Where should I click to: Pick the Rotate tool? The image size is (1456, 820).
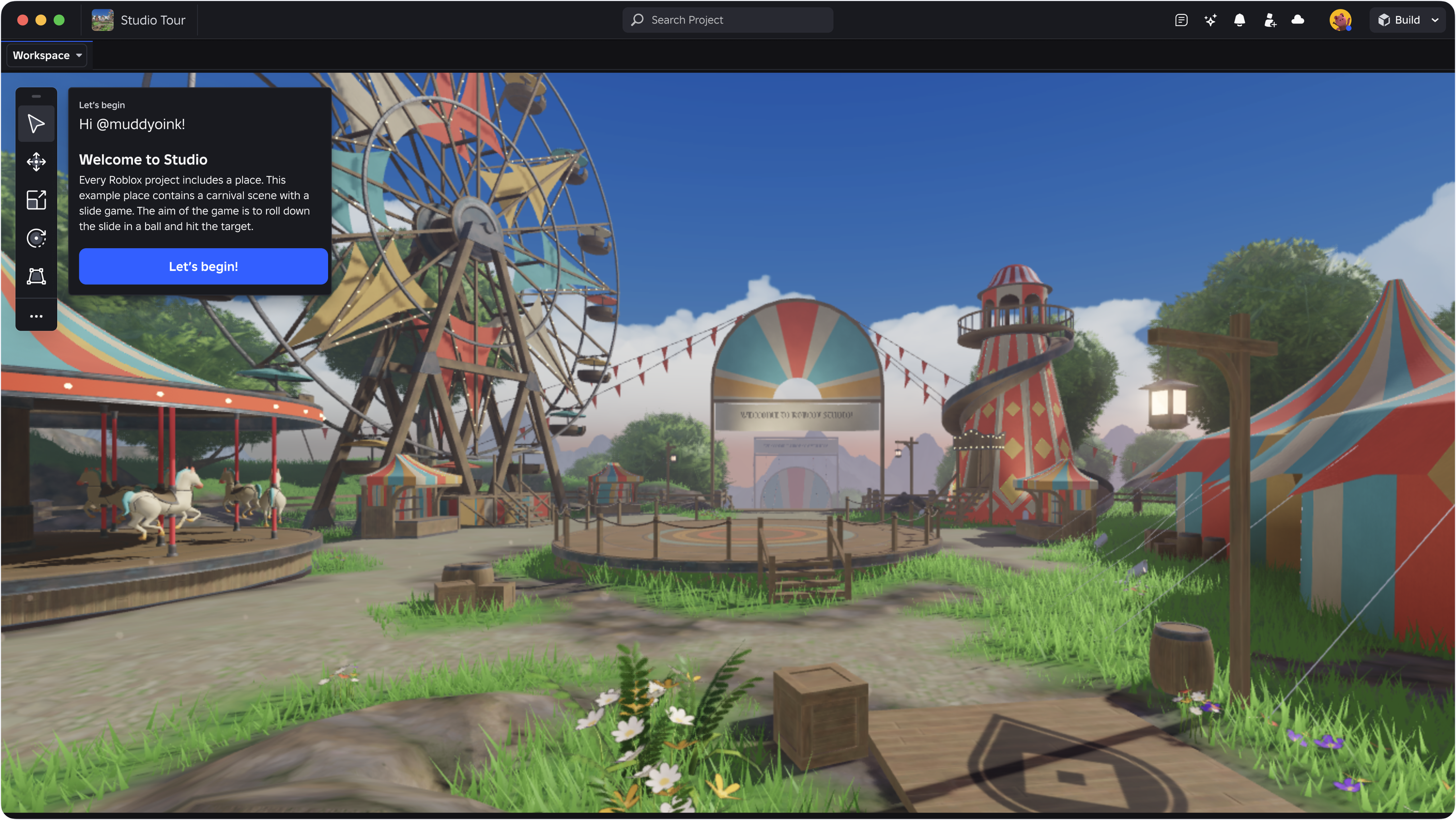tap(36, 238)
